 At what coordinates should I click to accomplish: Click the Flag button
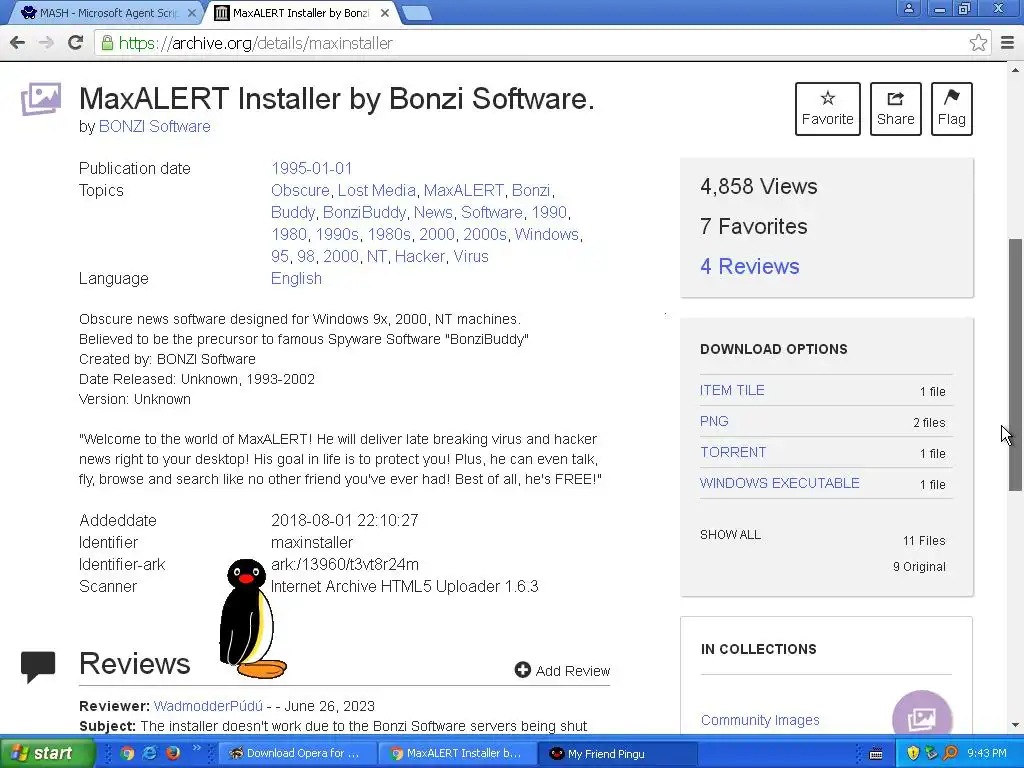(x=952, y=108)
